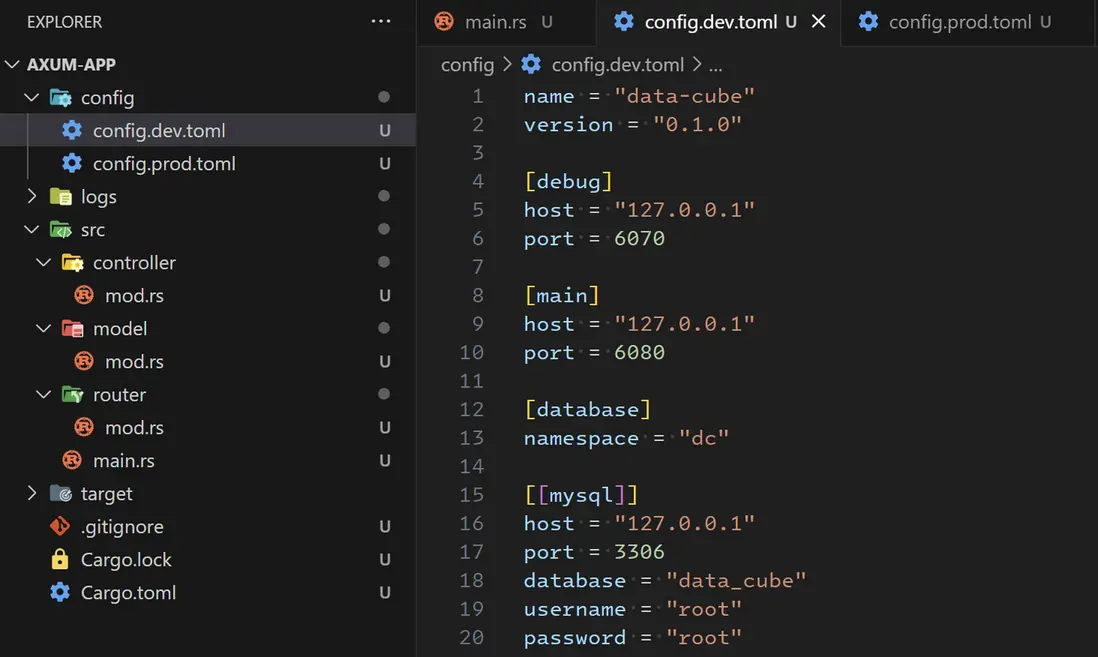Click the logs folder icon

point(60,197)
